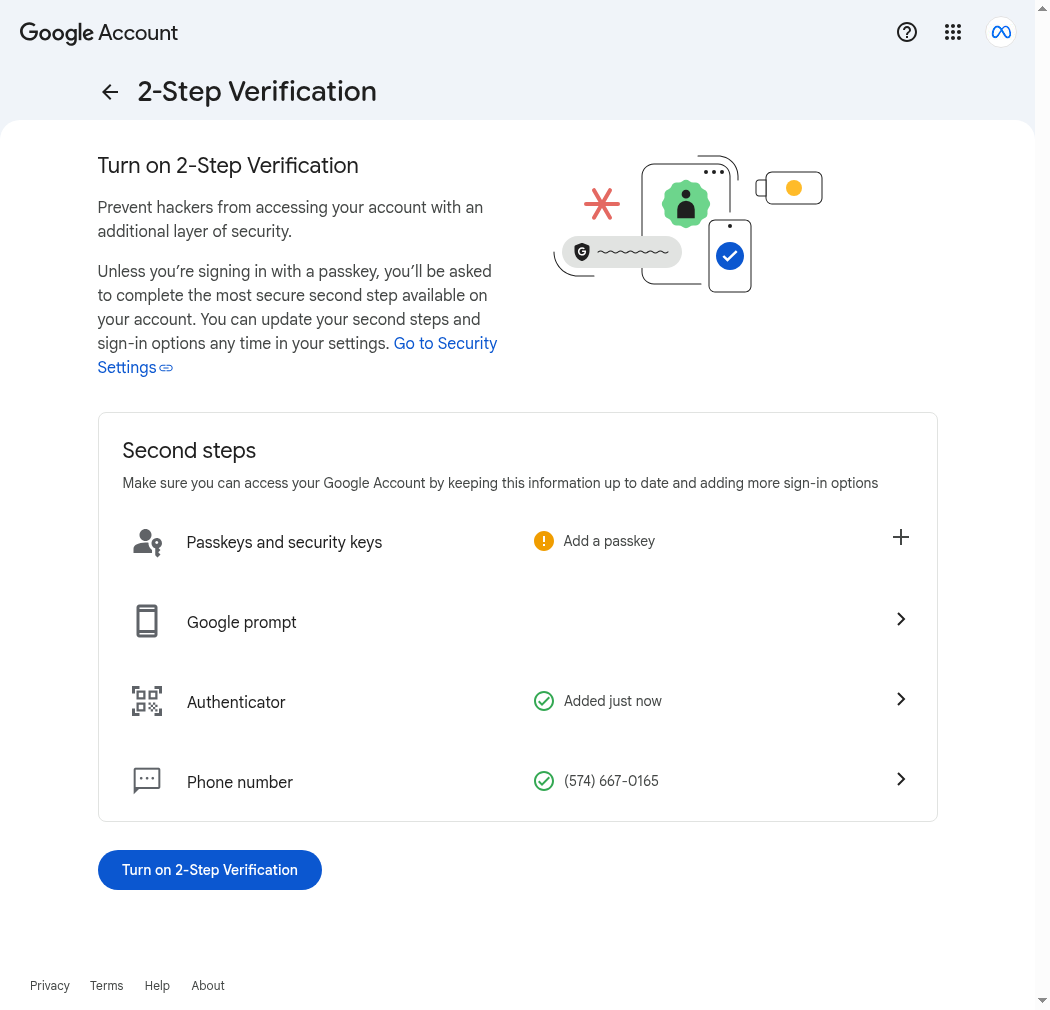
Task: Add a passkey with the plus icon
Action: (901, 537)
